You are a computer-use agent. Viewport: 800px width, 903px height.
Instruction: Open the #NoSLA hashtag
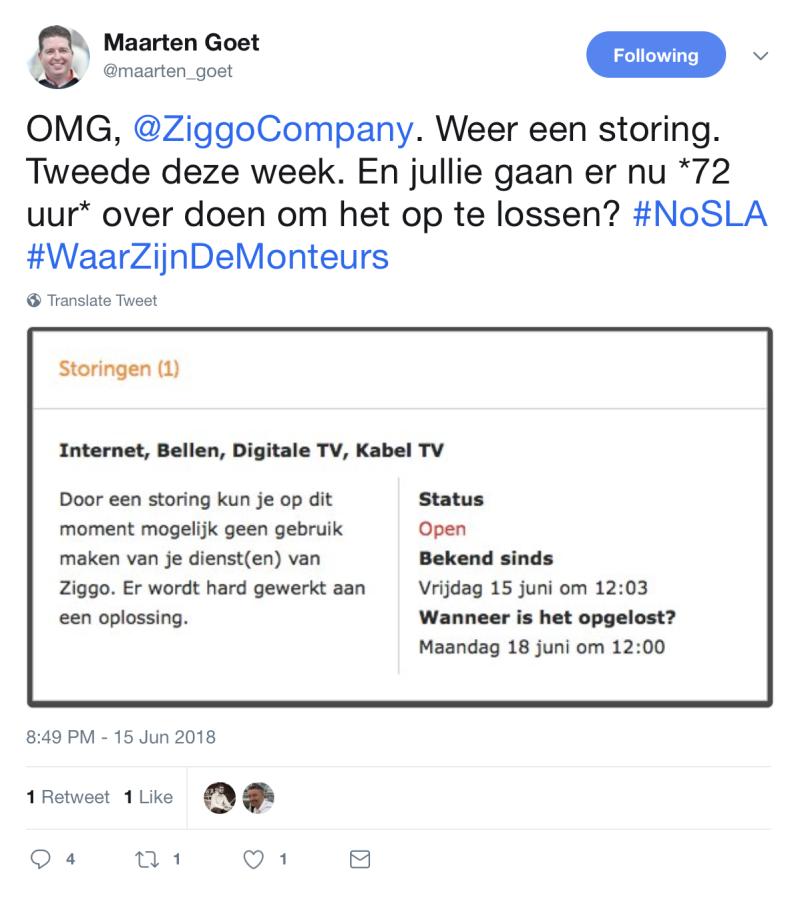(x=700, y=214)
